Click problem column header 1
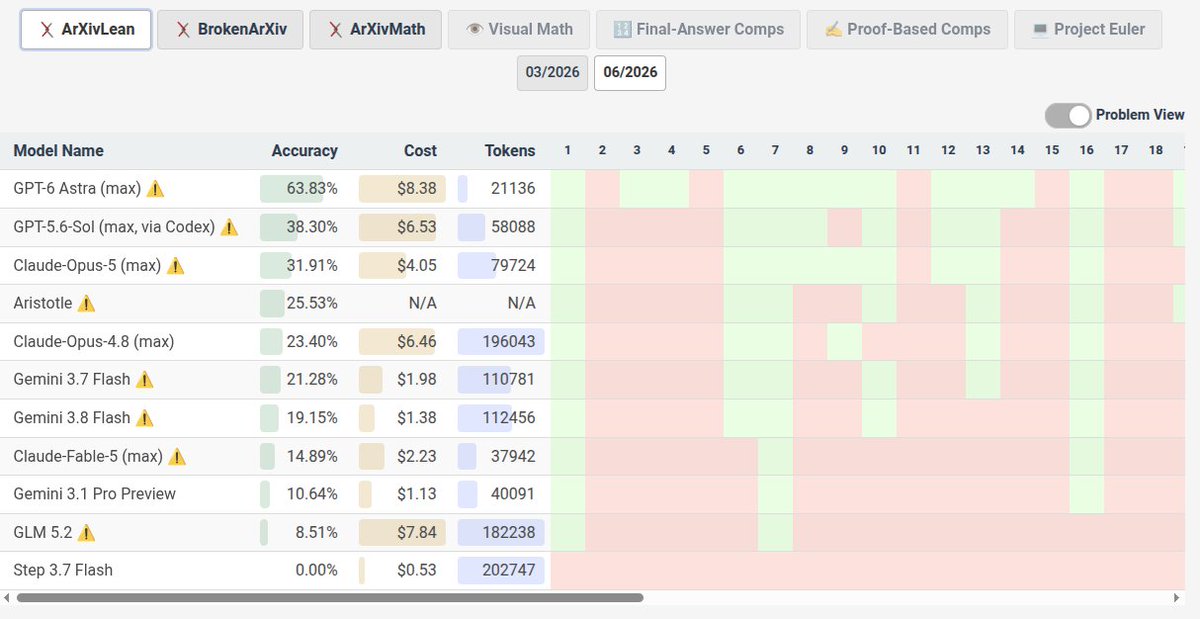Viewport: 1200px width, 619px height. (x=568, y=150)
